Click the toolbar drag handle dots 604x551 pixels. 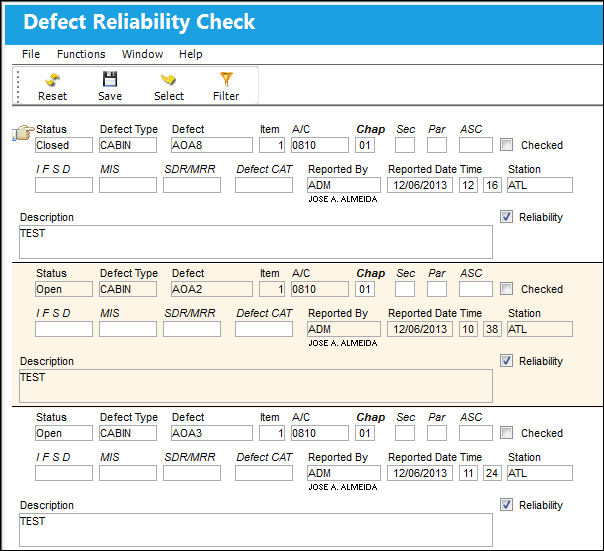point(18,86)
